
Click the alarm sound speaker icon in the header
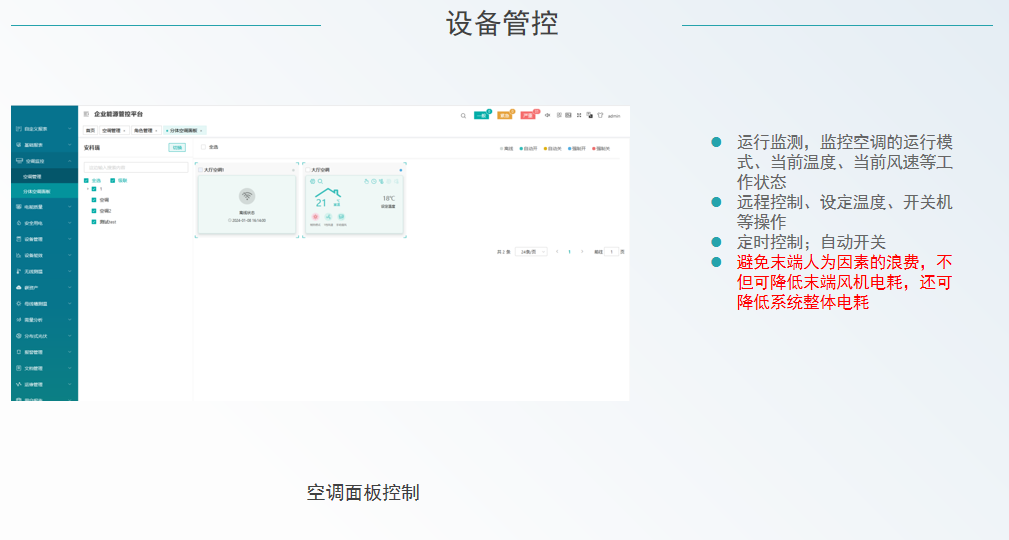(x=548, y=115)
